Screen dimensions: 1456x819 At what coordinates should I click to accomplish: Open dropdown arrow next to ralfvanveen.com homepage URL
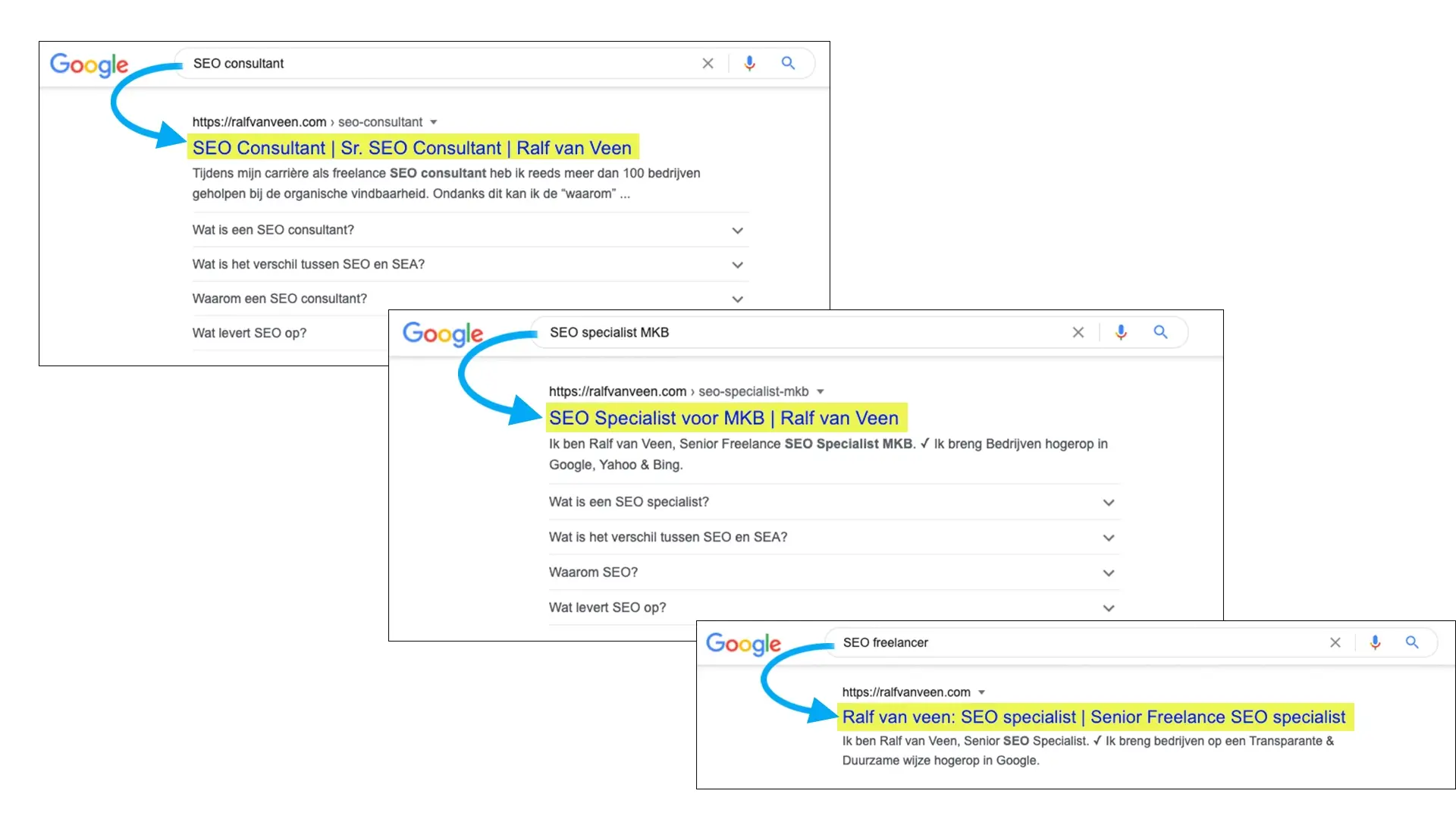981,692
